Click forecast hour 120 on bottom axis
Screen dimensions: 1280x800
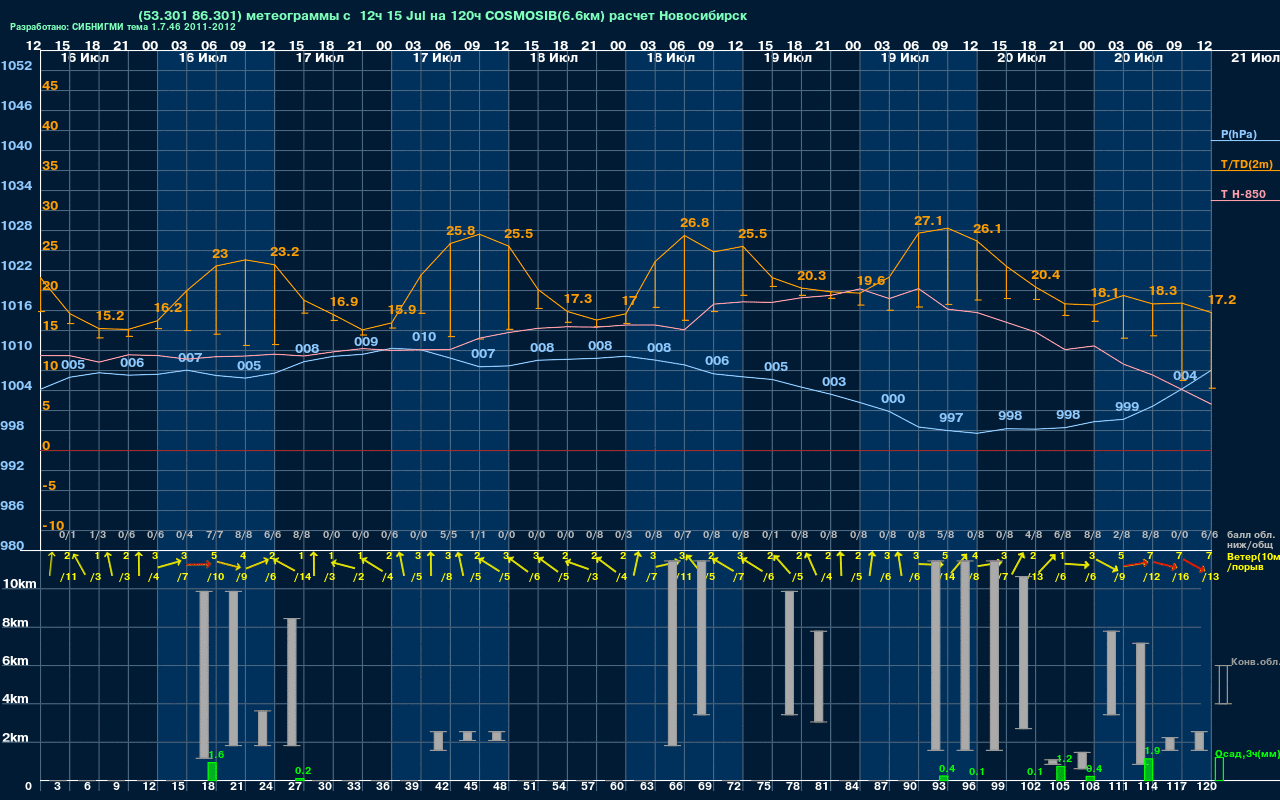1207,787
